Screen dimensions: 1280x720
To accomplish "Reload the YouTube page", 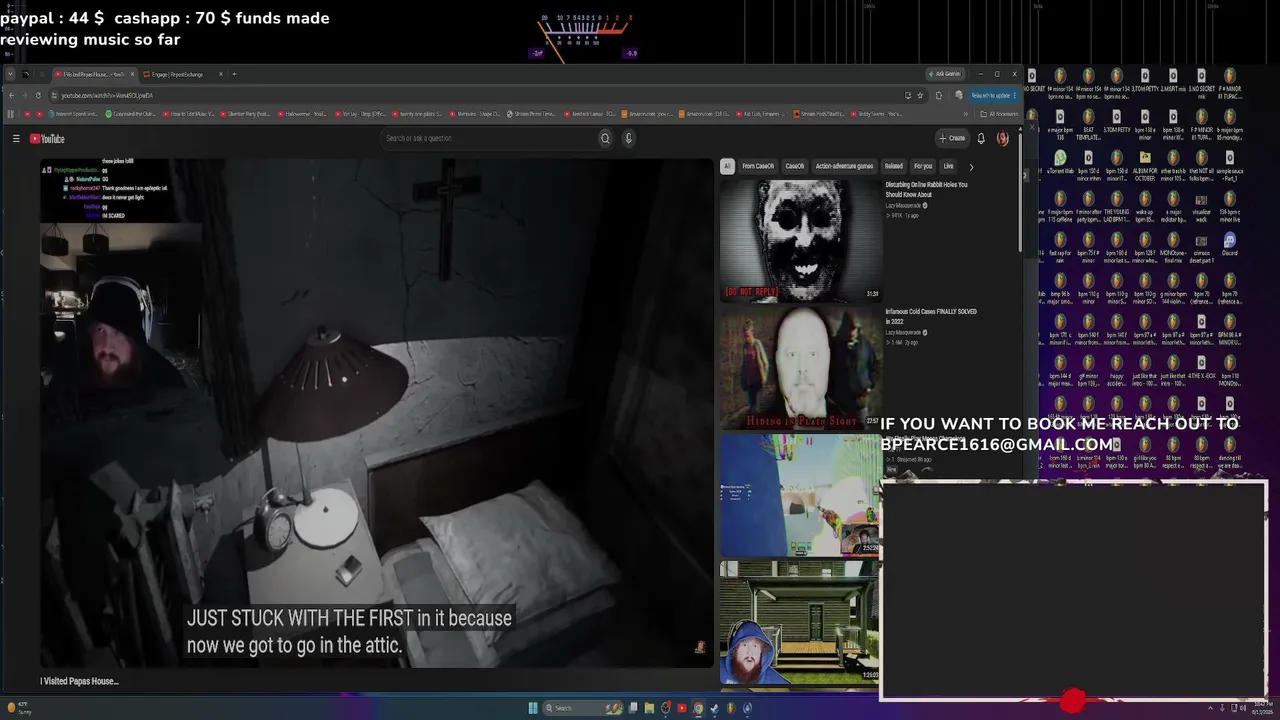I will coord(38,95).
